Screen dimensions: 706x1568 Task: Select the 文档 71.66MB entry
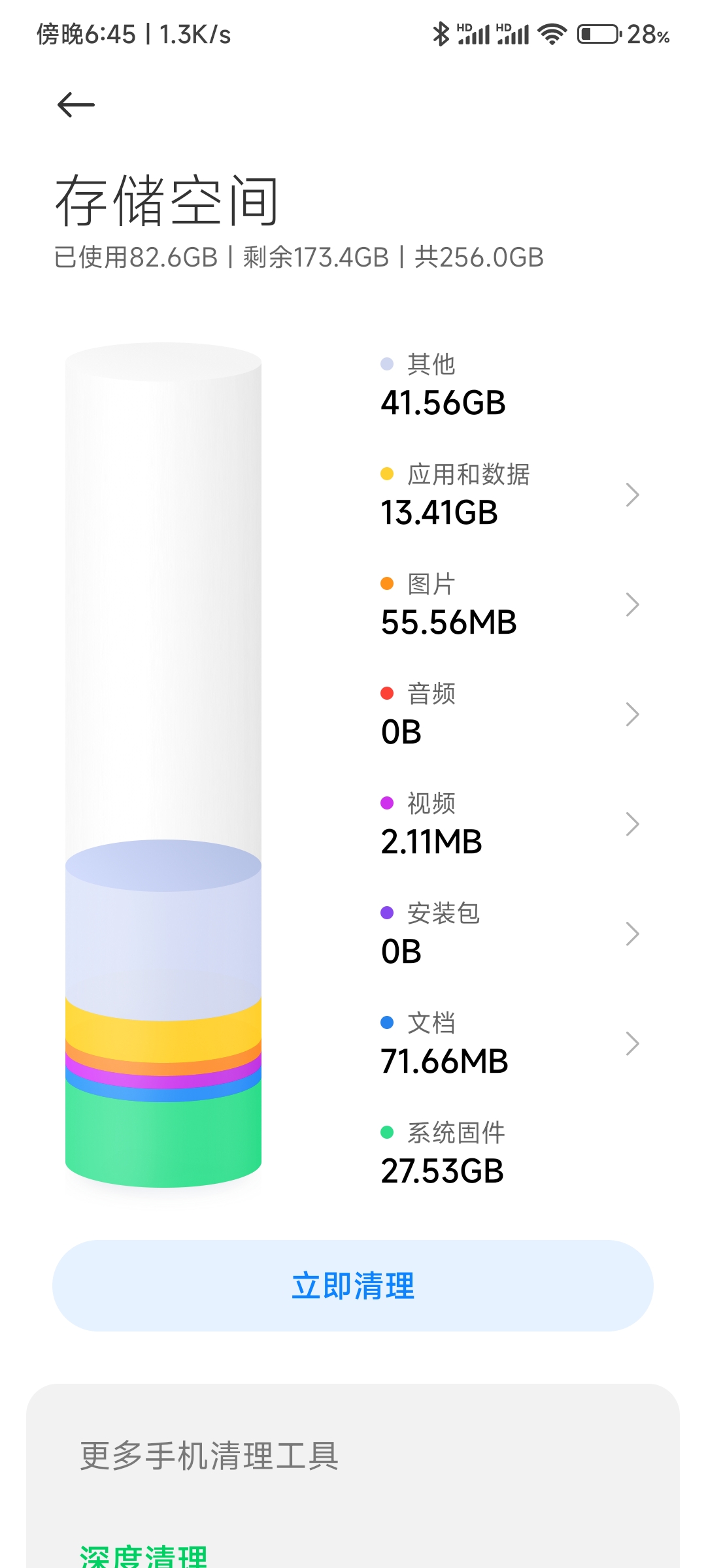pos(510,1043)
